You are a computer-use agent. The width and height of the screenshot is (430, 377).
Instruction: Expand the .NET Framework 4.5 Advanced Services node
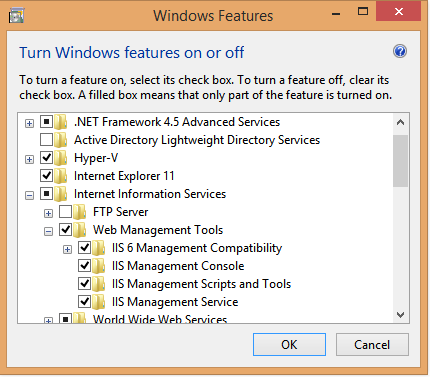coord(29,123)
